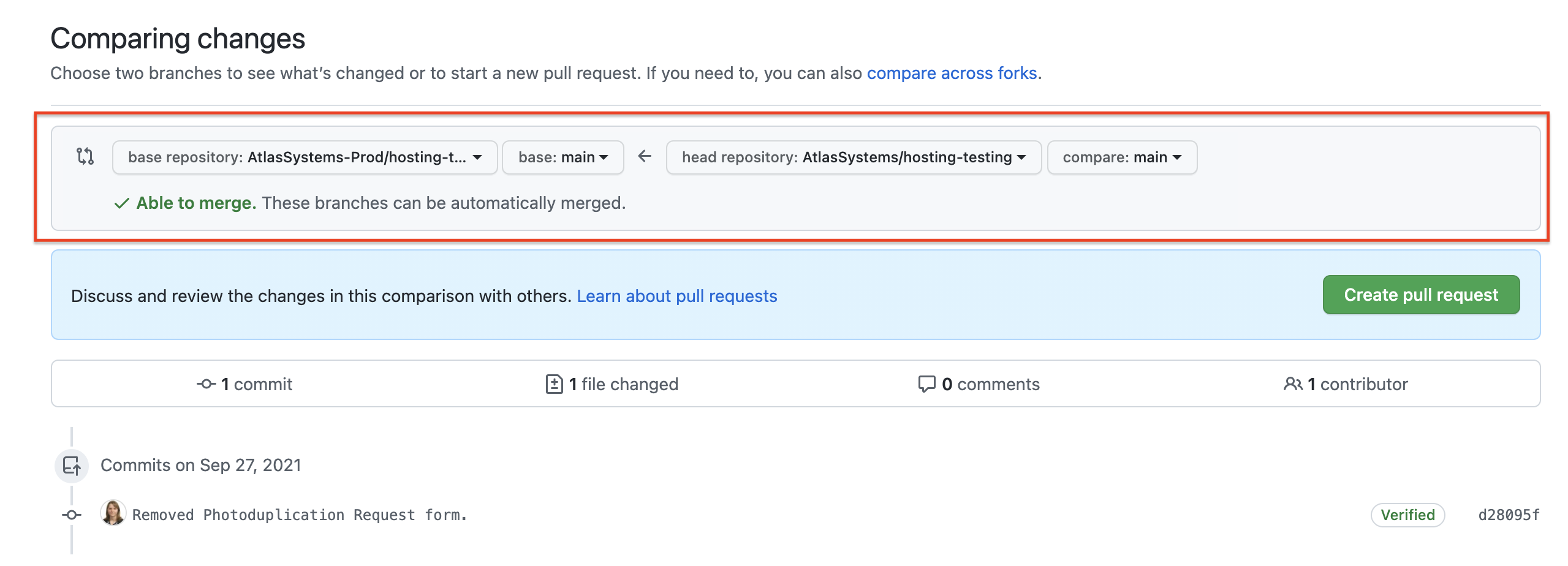The height and width of the screenshot is (566, 1568).
Task: Click the left arrow between base and head
Action: pyautogui.click(x=644, y=157)
